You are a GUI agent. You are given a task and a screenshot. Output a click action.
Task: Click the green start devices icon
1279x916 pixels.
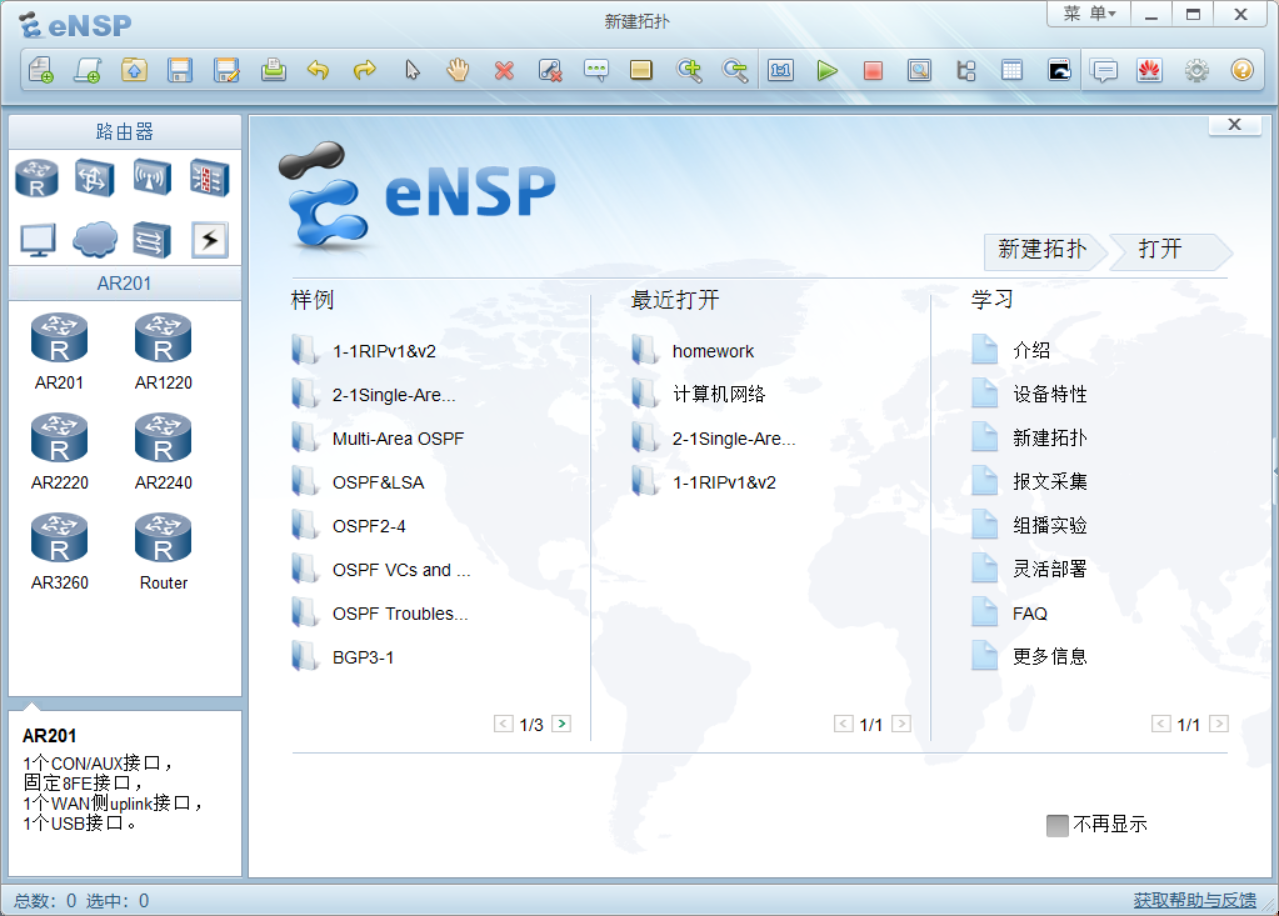826,70
